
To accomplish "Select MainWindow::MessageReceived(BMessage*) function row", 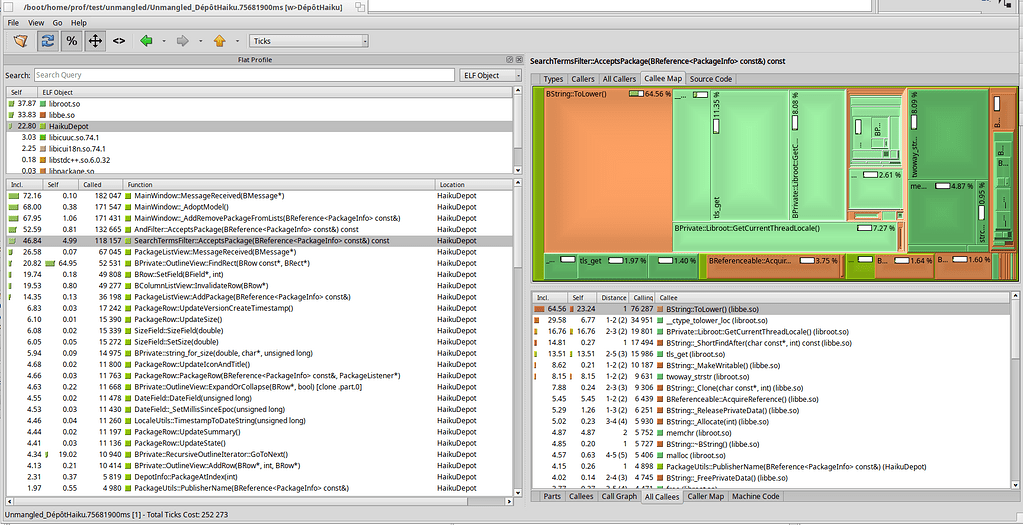I will click(x=260, y=196).
